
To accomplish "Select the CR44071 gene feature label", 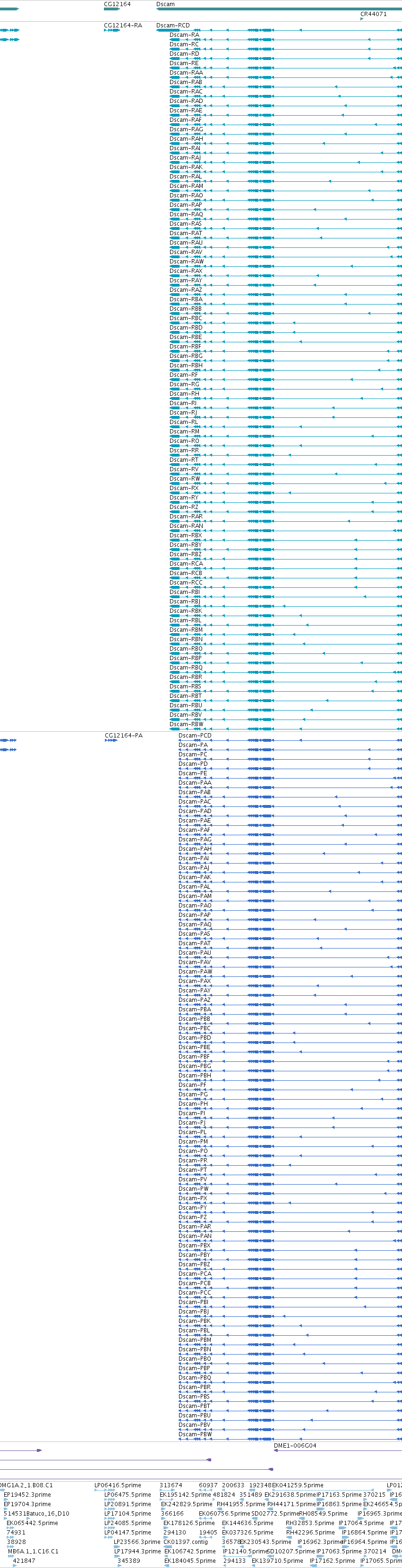I will point(373,14).
